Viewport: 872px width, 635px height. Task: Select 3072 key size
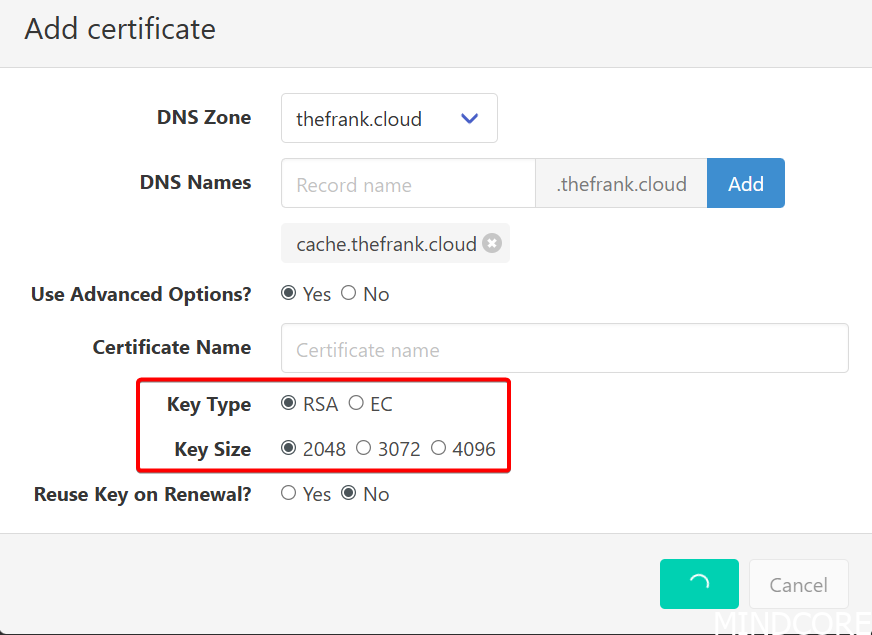[x=364, y=449]
